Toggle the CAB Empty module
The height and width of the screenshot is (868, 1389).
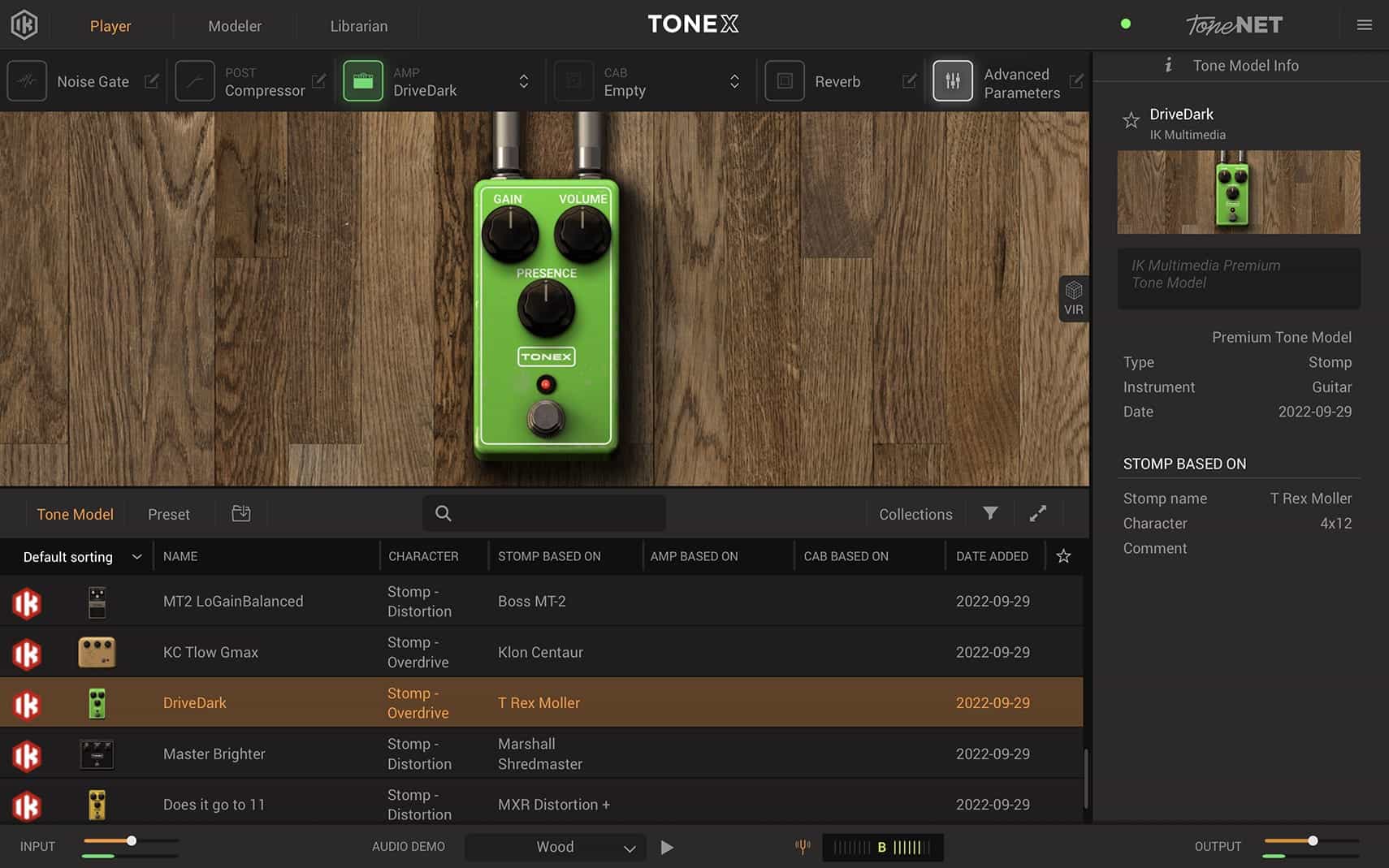pyautogui.click(x=573, y=81)
